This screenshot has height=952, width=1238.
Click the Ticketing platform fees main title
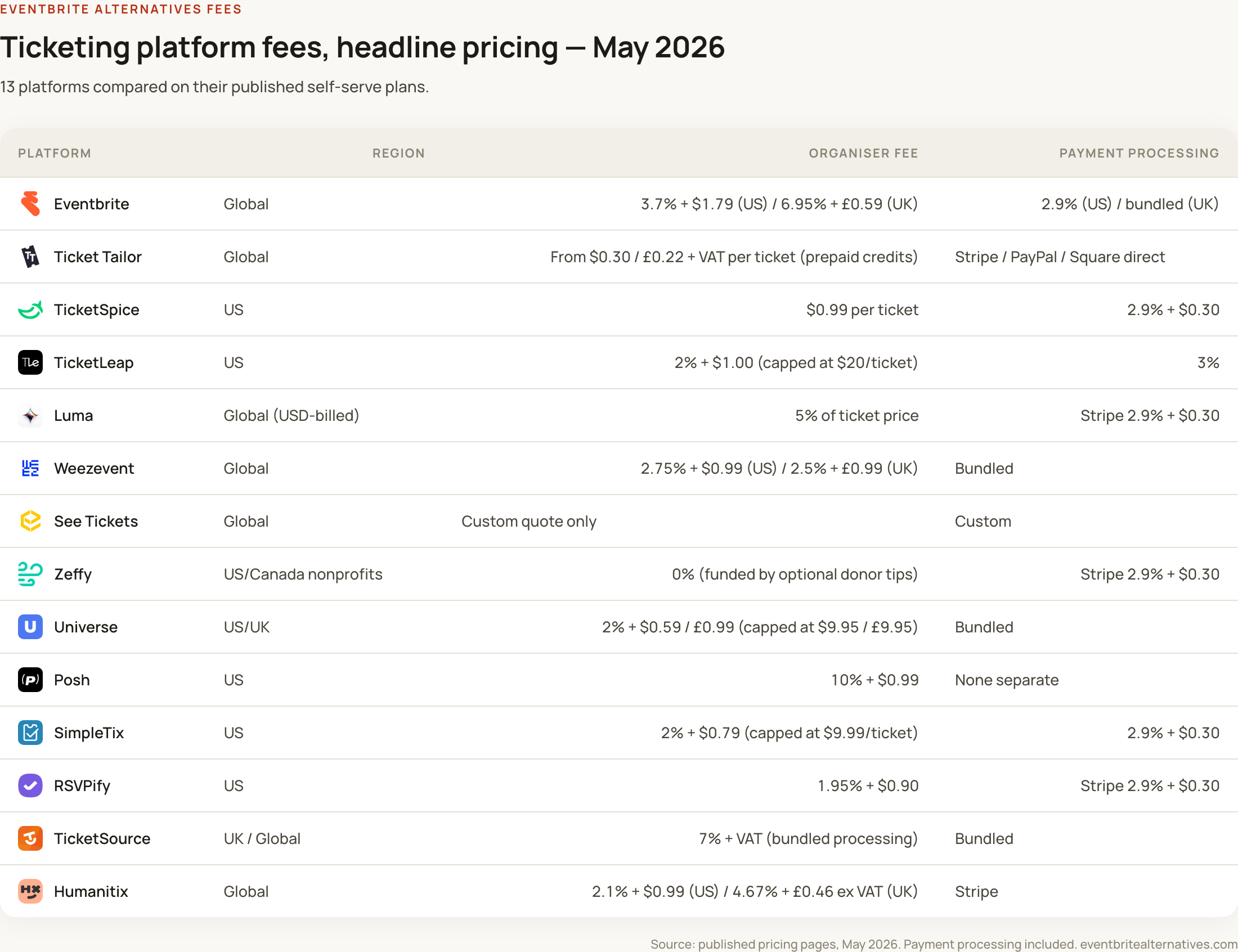pyautogui.click(x=362, y=47)
